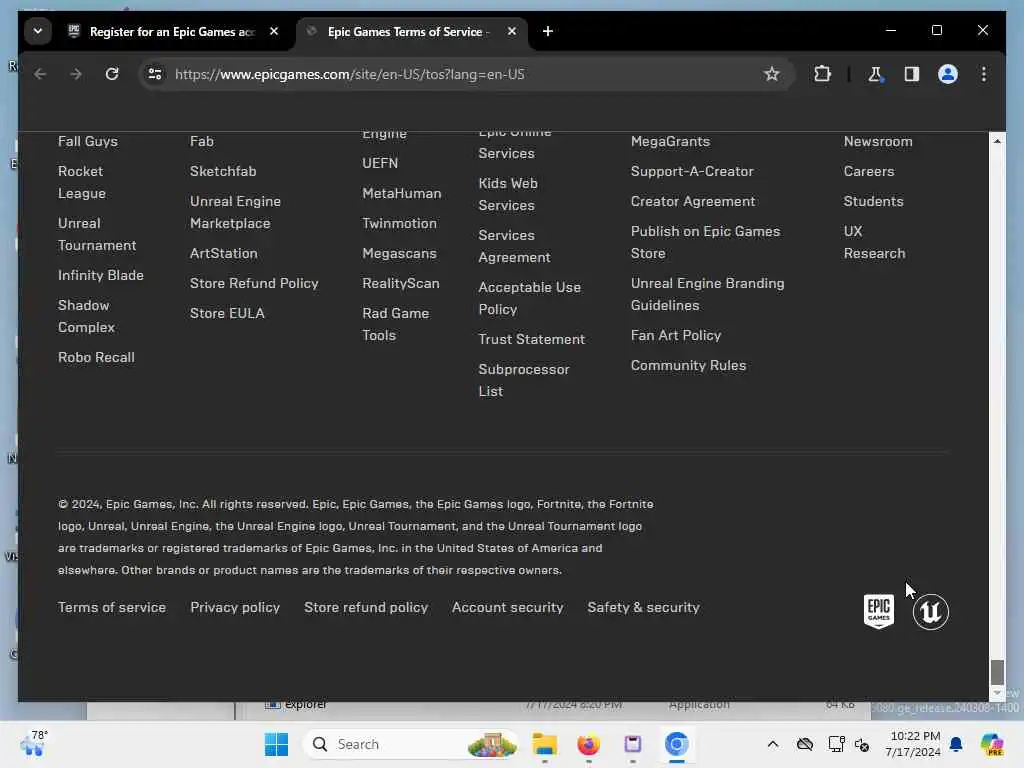This screenshot has height=768, width=1024.
Task: Open the MegaGrants link
Action: pyautogui.click(x=670, y=142)
